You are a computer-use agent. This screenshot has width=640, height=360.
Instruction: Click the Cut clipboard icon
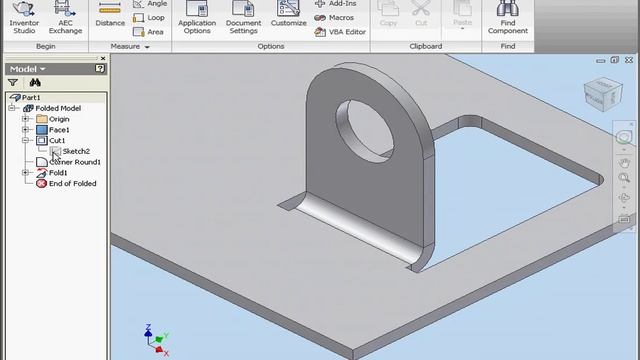421,14
